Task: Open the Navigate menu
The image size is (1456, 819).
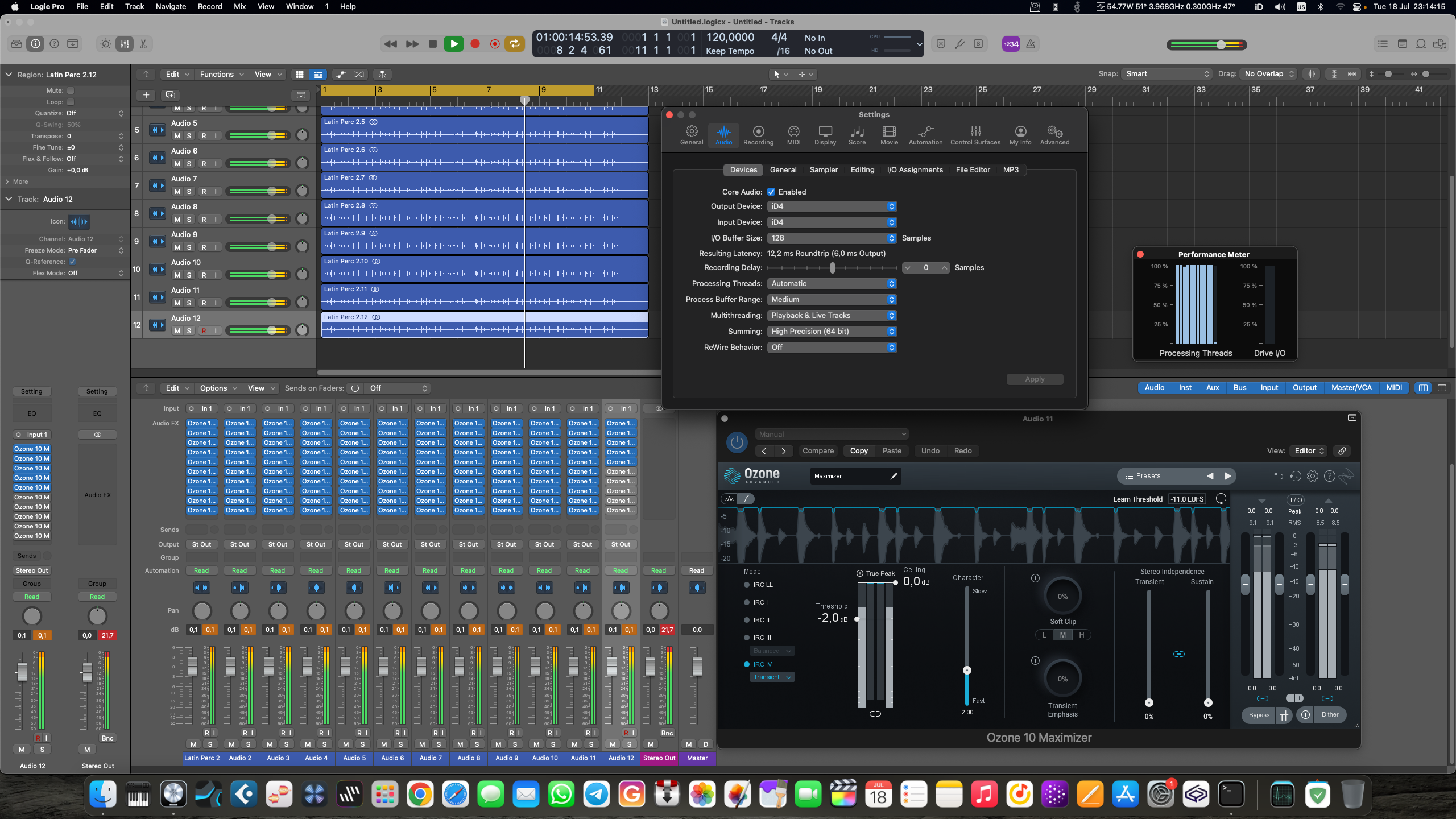Action: point(171,6)
